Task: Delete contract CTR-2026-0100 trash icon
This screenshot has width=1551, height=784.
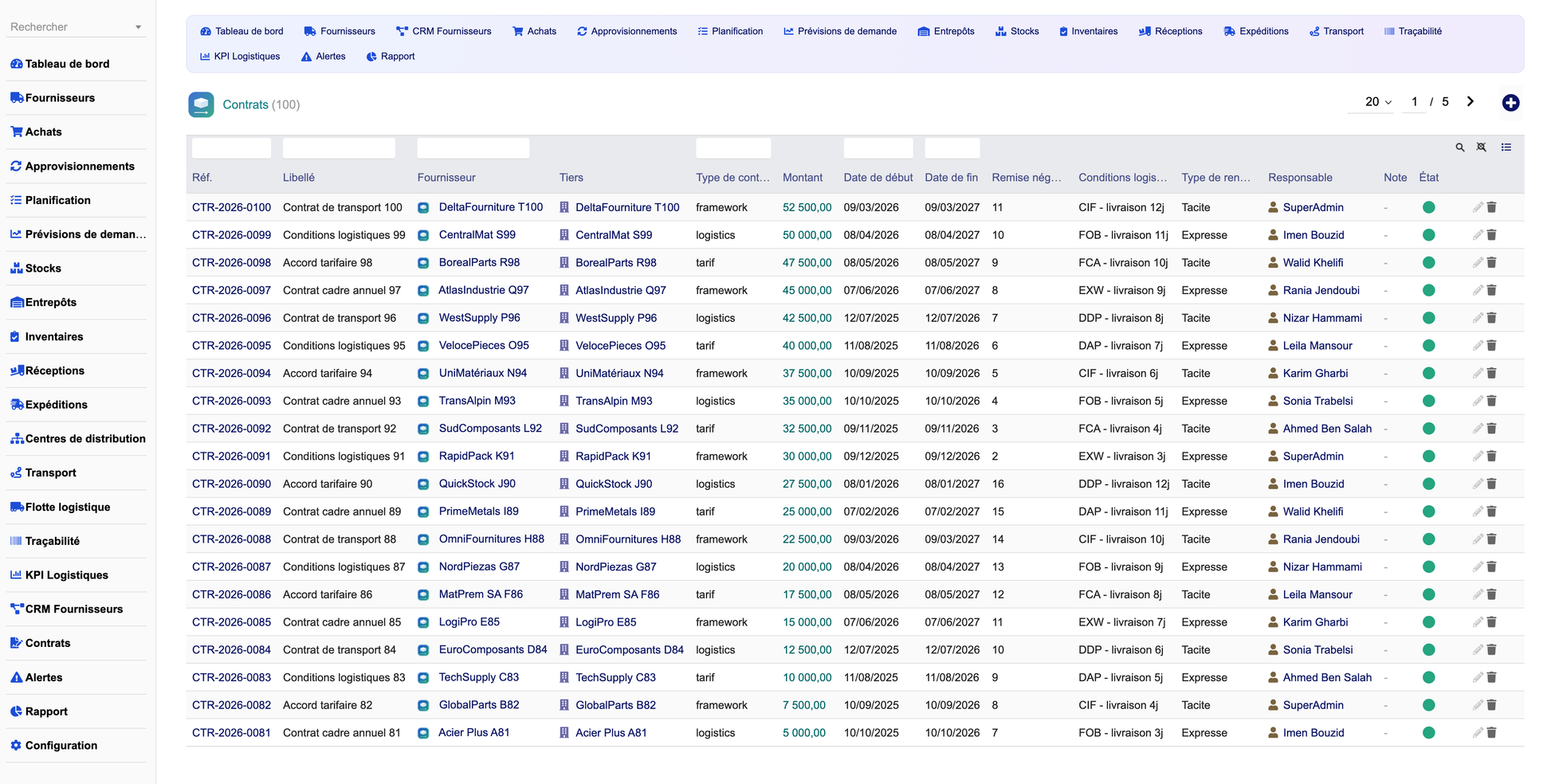Action: (1492, 207)
